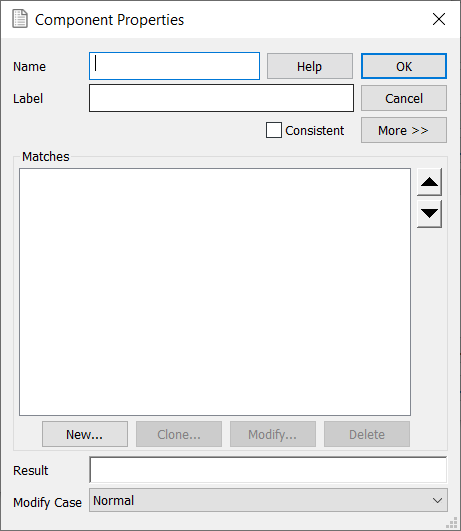Viewport: 461px width, 531px height.
Task: Select the Normal value in the Modify Case combo box
Action: click(268, 500)
